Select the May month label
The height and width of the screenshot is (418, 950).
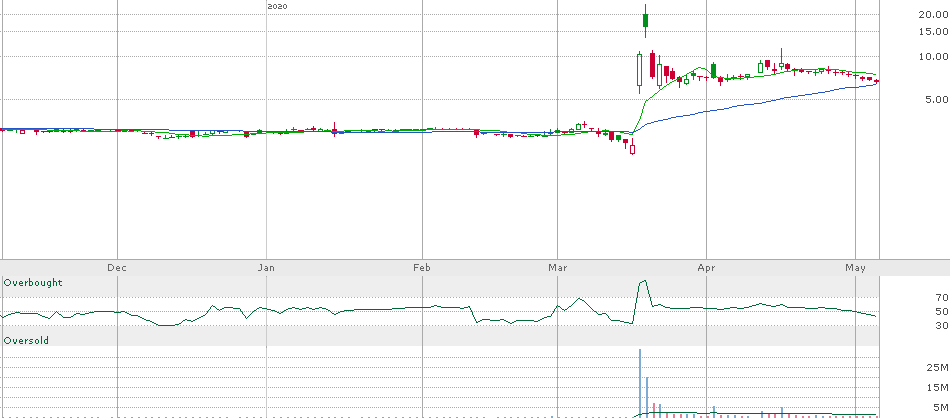point(855,267)
